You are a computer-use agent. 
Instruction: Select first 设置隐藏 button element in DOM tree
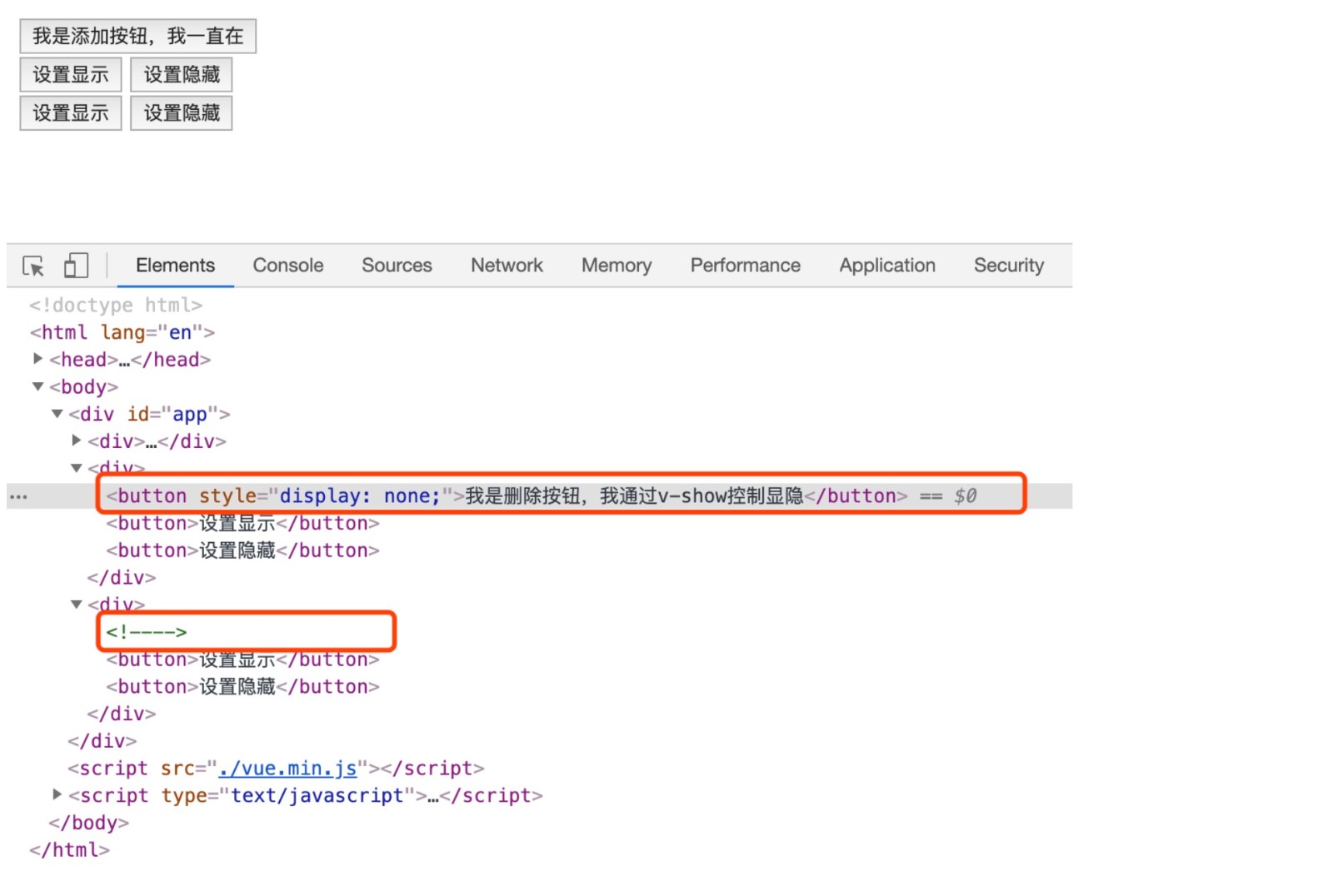pyautogui.click(x=242, y=550)
